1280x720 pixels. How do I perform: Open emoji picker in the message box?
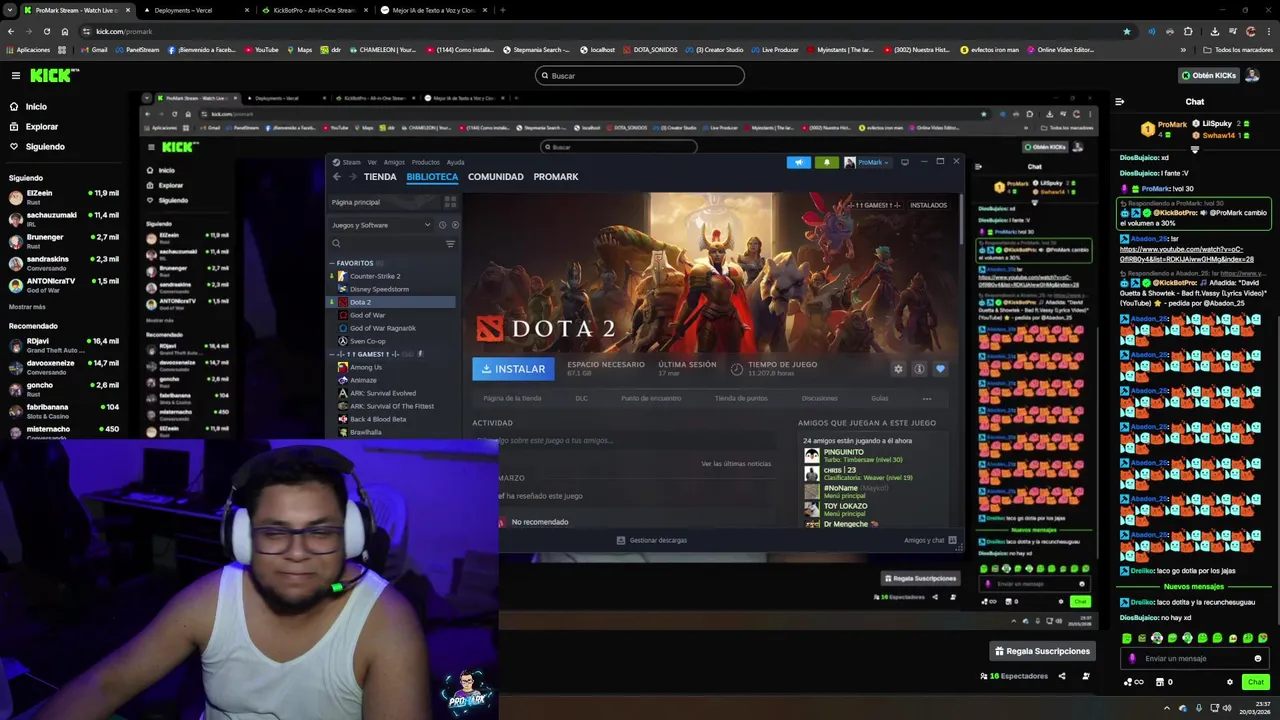coord(1257,658)
